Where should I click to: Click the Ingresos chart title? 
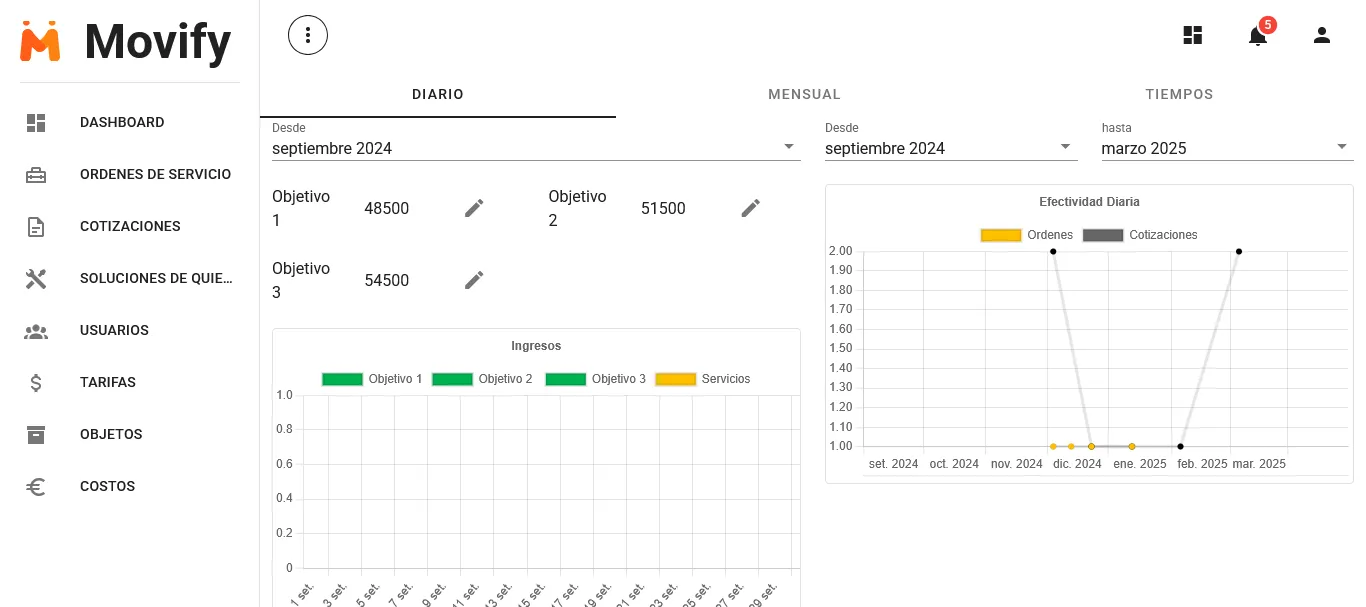click(x=536, y=346)
